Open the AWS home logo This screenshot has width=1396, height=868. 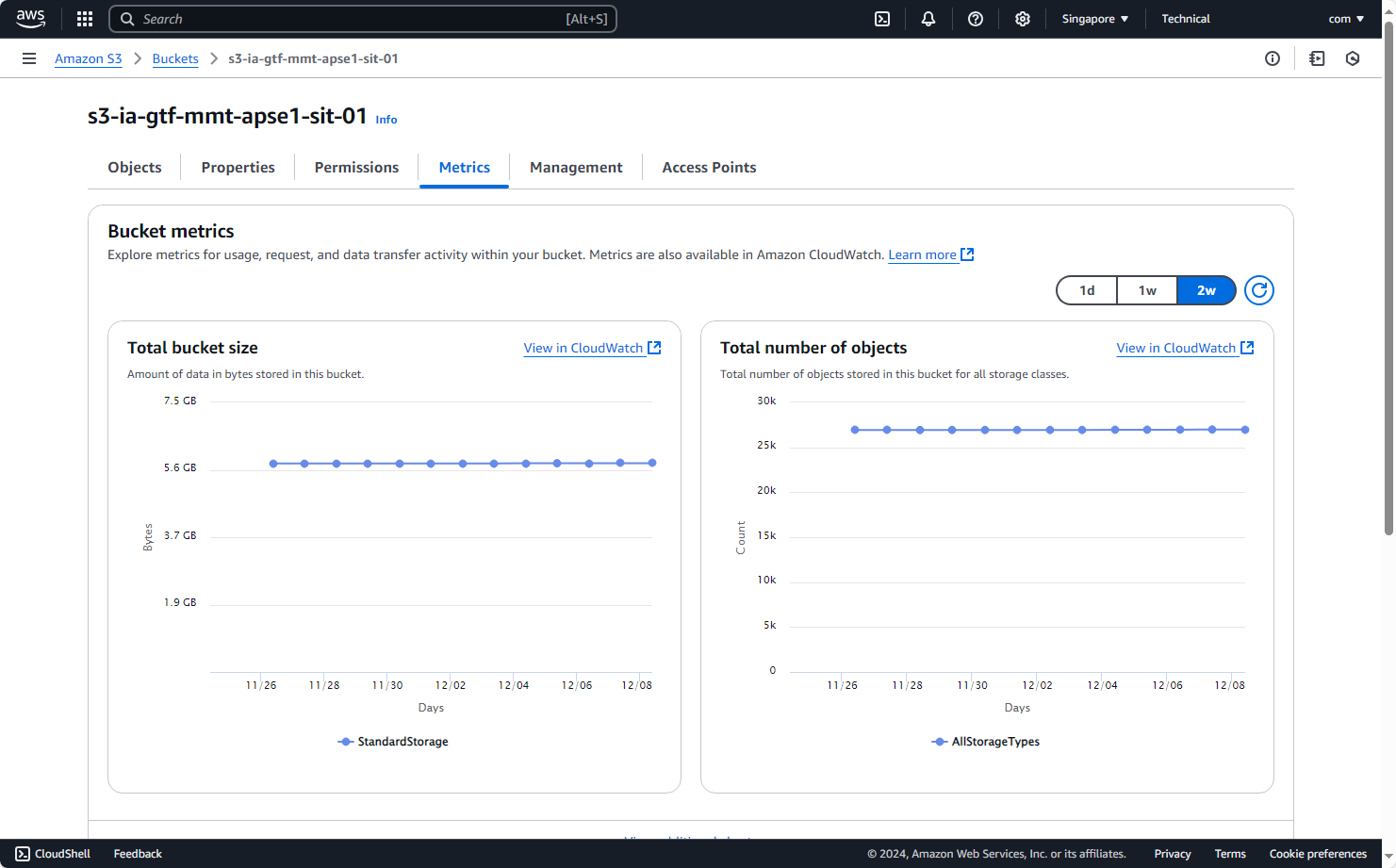[30, 19]
